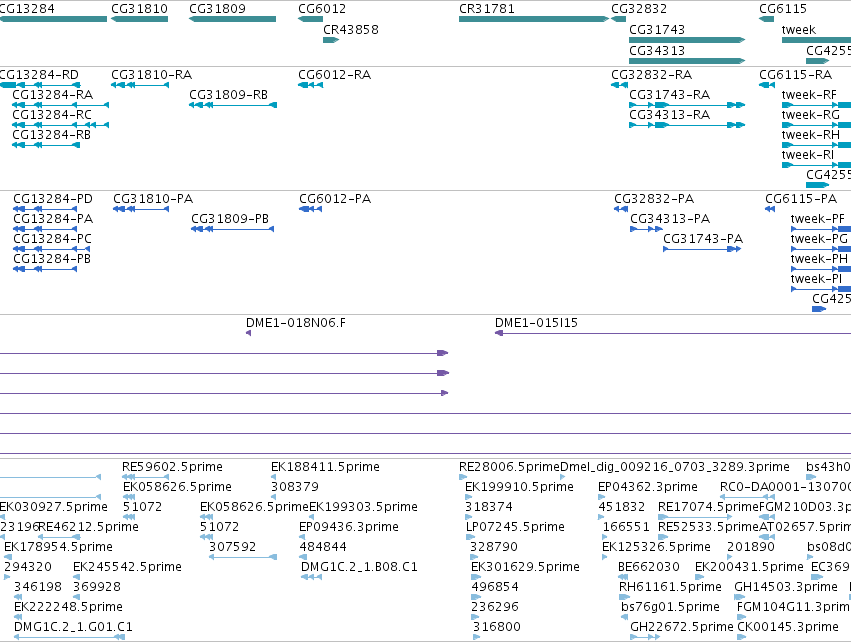Image resolution: width=851 pixels, height=642 pixels.
Task: Open protein tweek-PH label
Action: point(820,259)
